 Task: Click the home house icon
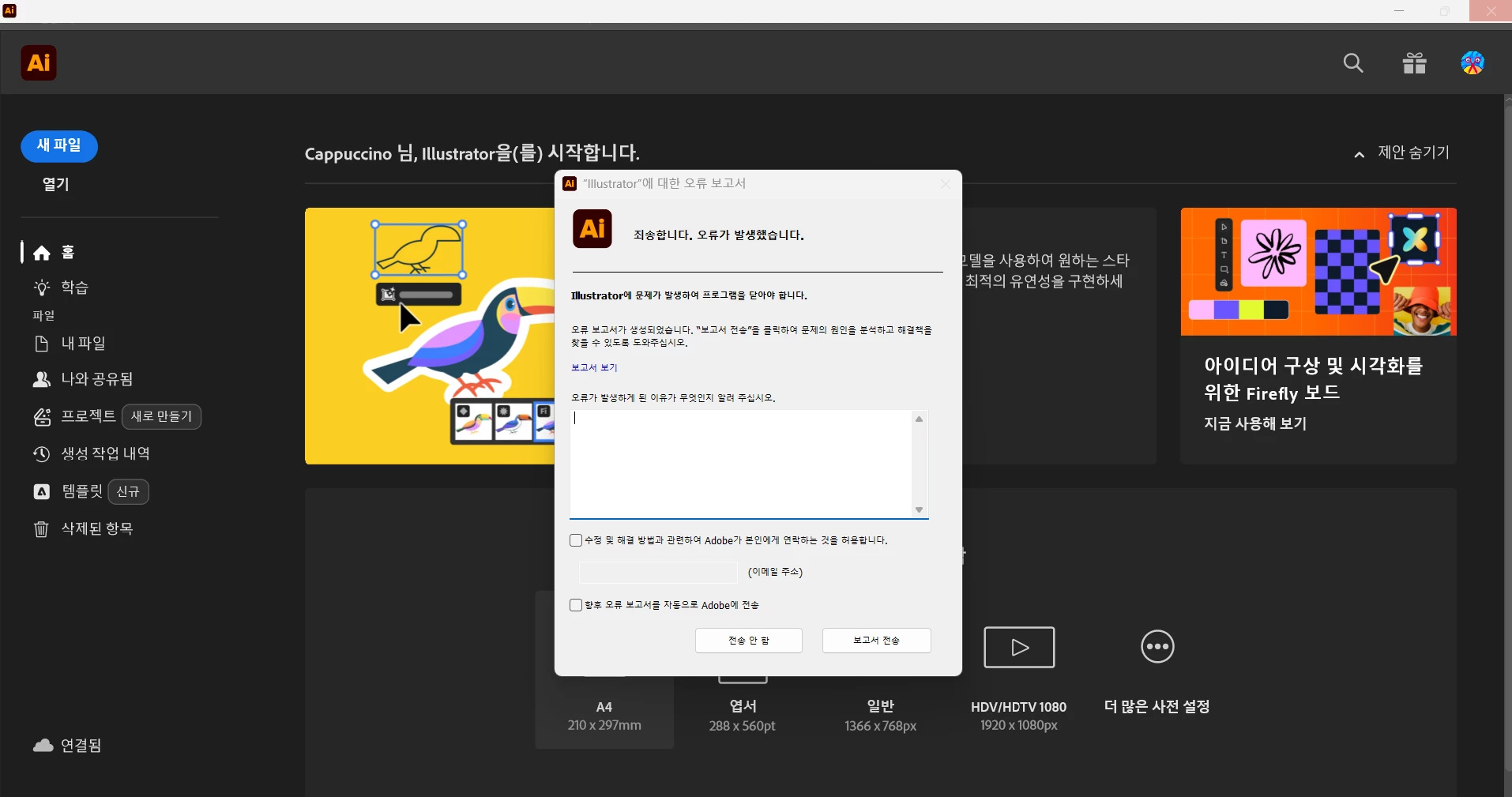[42, 253]
